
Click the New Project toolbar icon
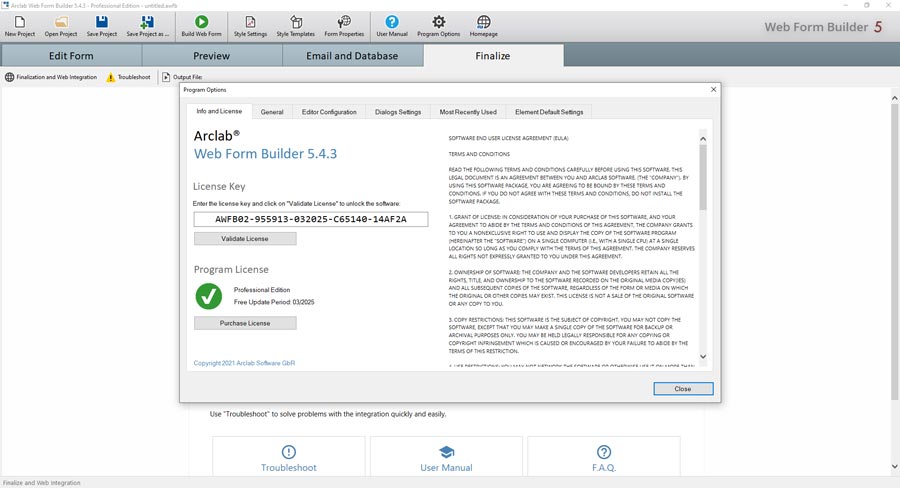(x=20, y=22)
